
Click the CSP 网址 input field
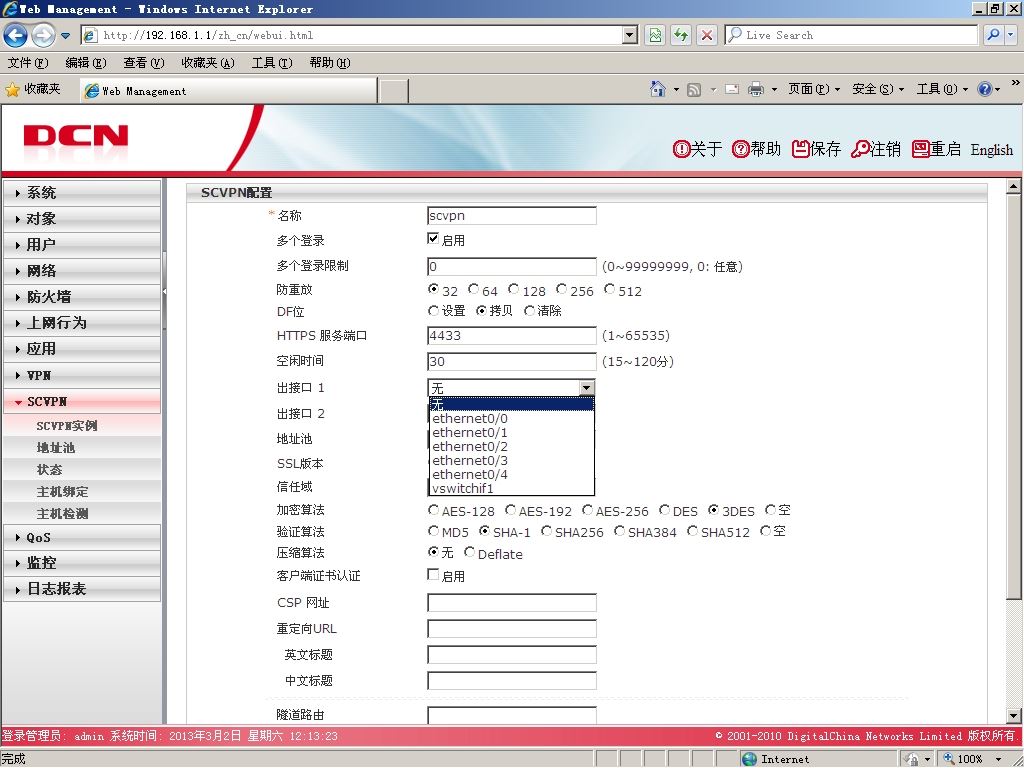(511, 602)
